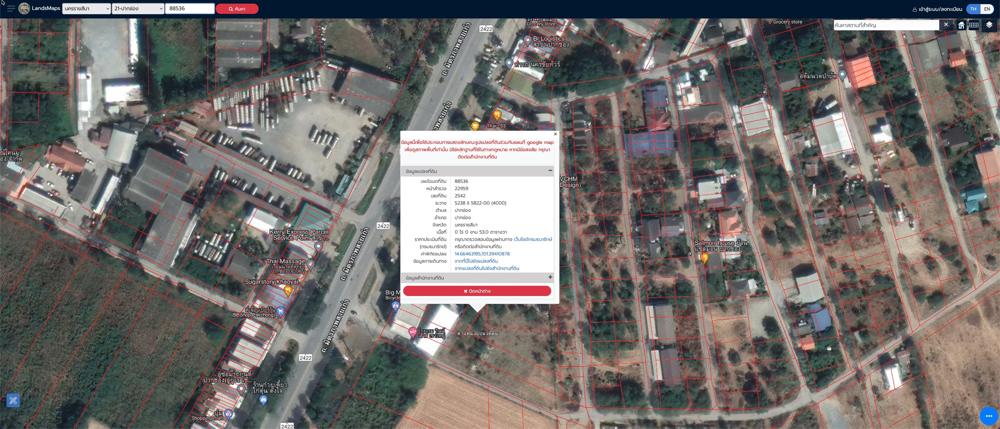Click the red navigate button in popup
1000x429 pixels.
pyautogui.click(x=477, y=291)
